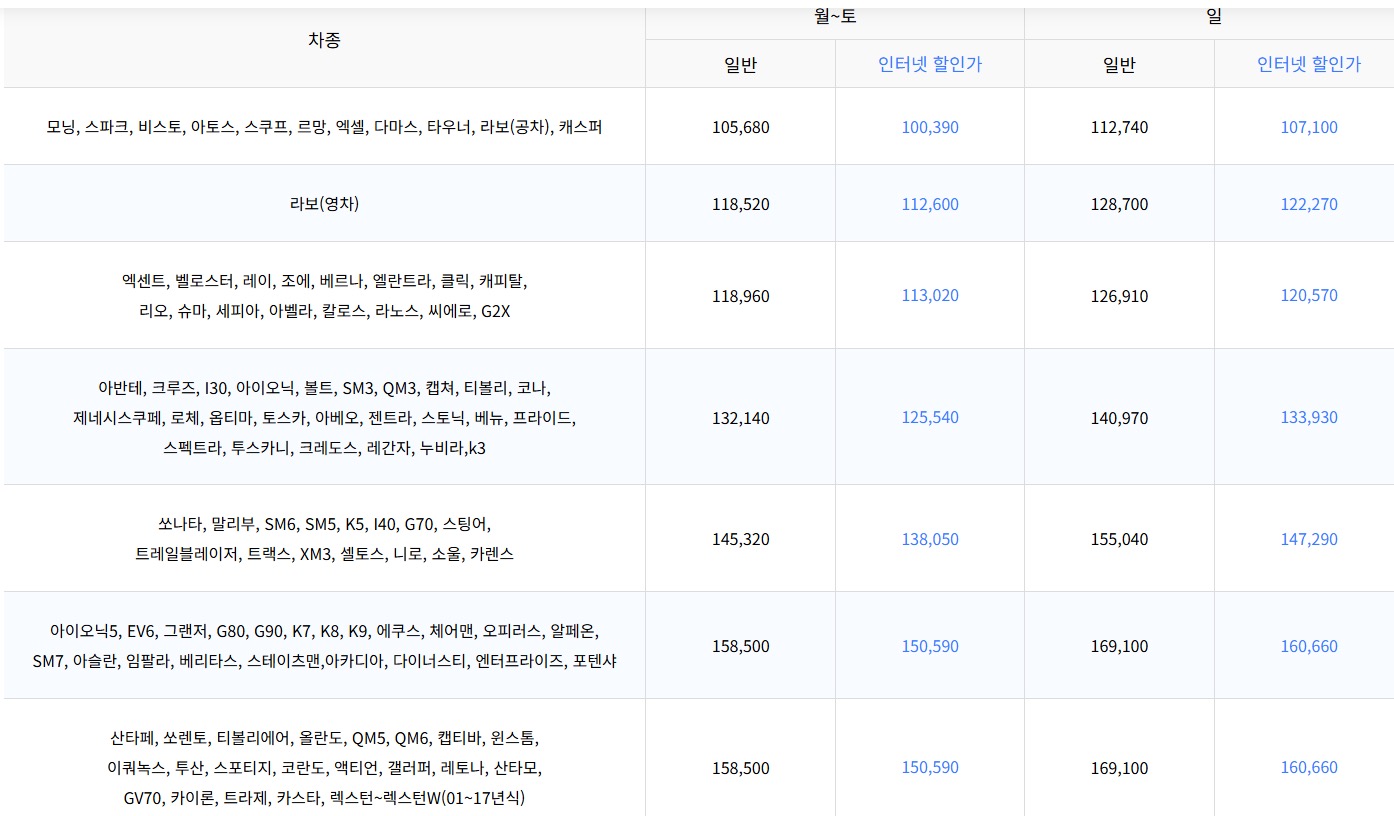Select the 일 header cell

coord(1213,18)
